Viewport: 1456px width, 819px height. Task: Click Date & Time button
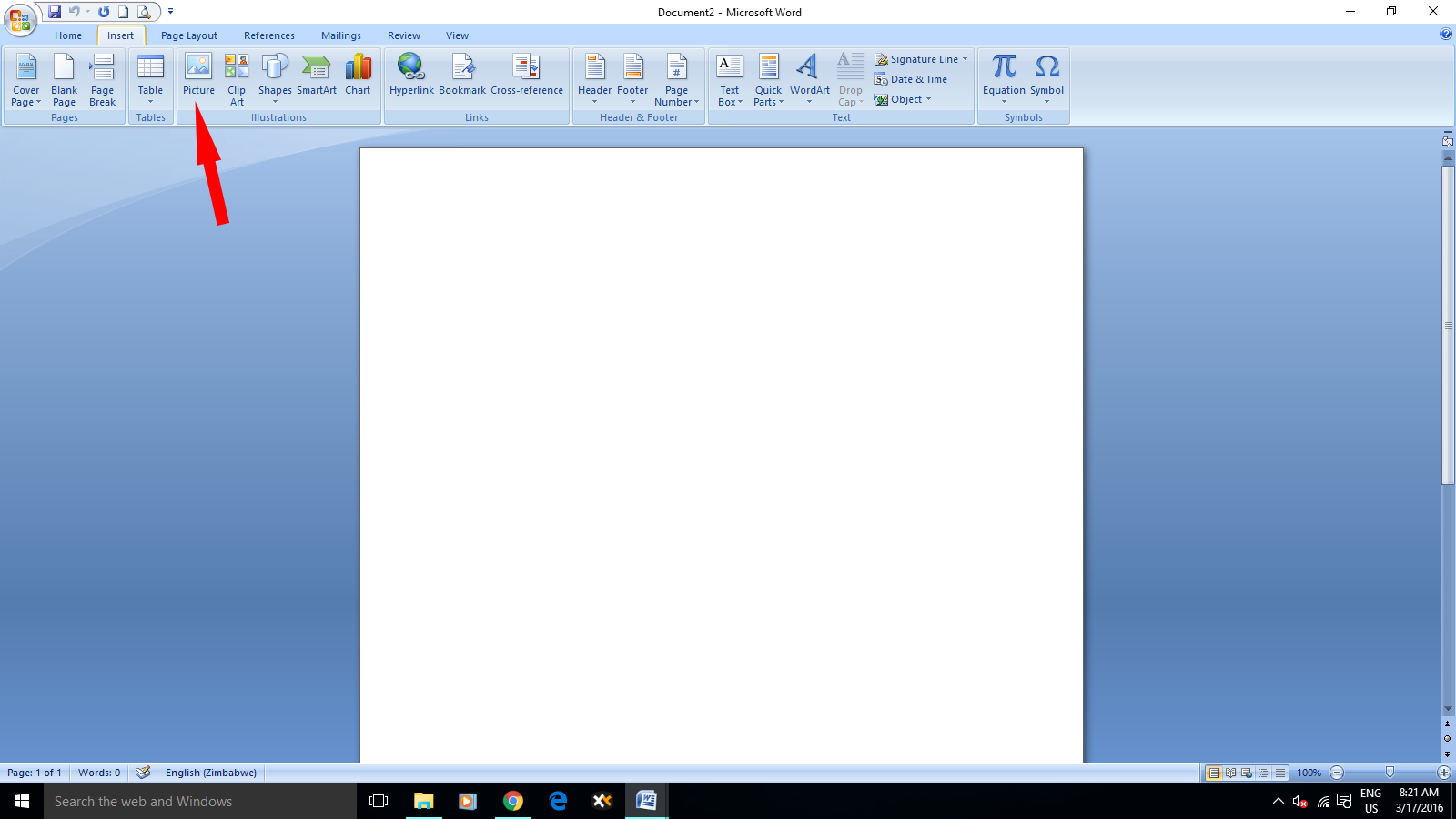[911, 79]
